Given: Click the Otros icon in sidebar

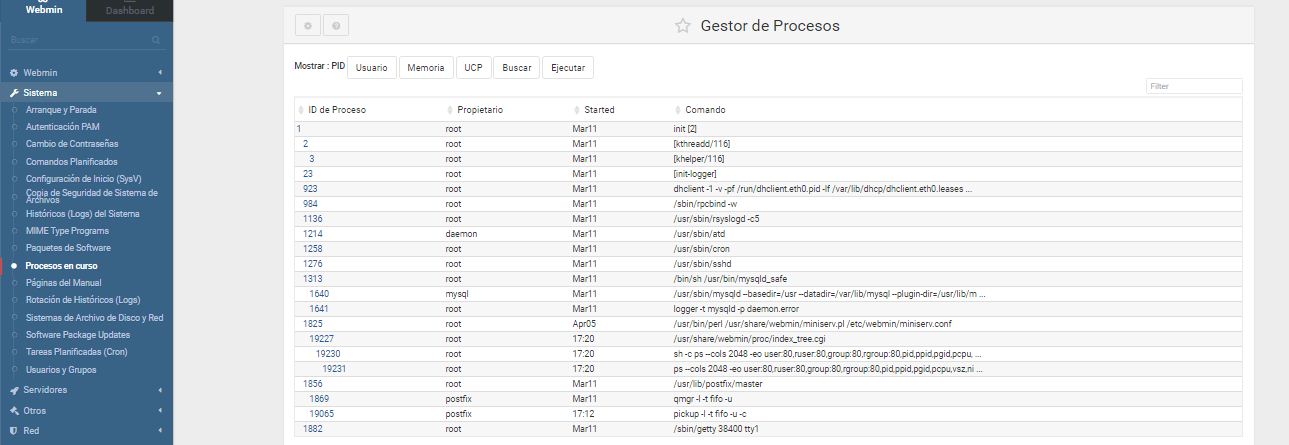Looking at the screenshot, I should click(x=14, y=410).
